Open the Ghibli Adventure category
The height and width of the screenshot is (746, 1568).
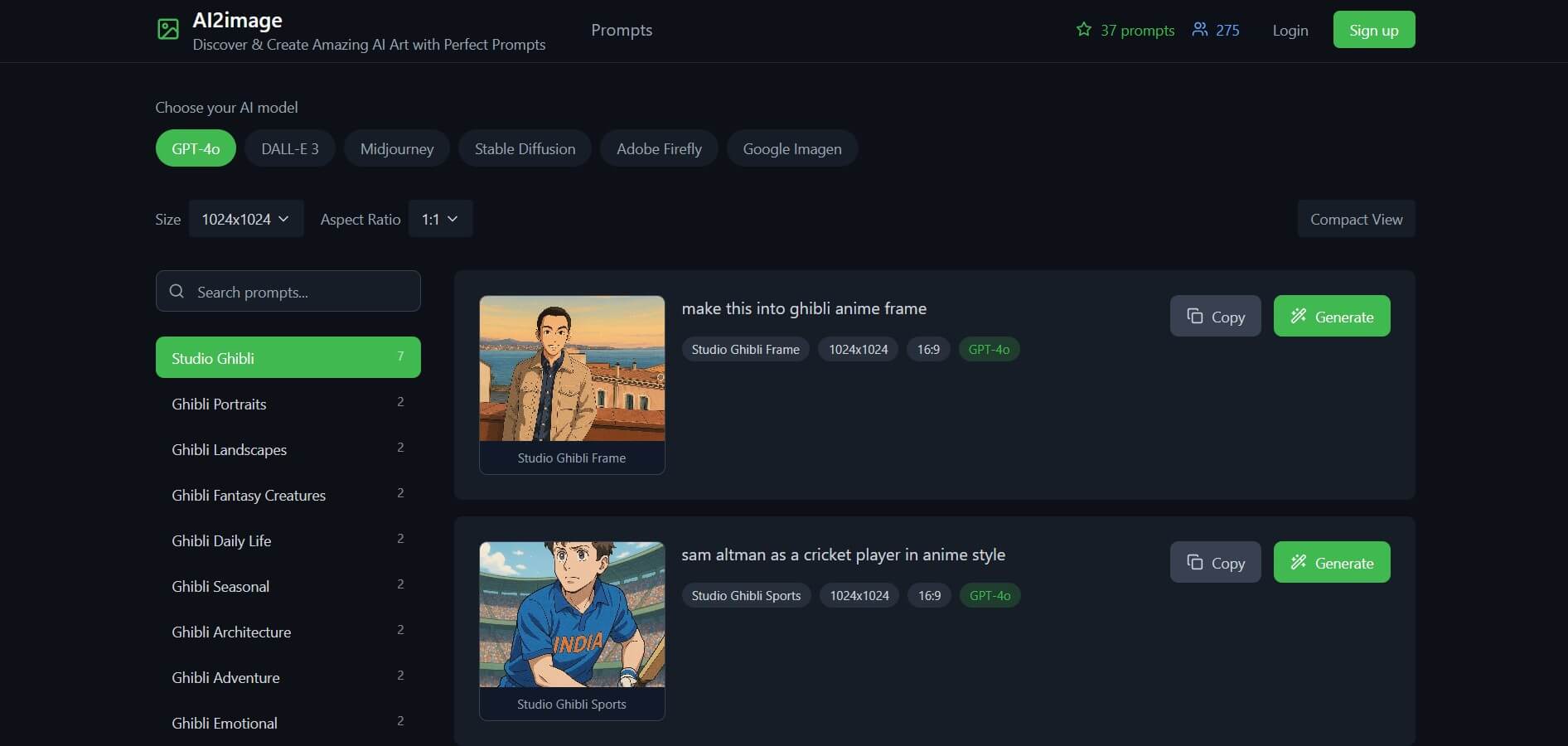[x=288, y=677]
